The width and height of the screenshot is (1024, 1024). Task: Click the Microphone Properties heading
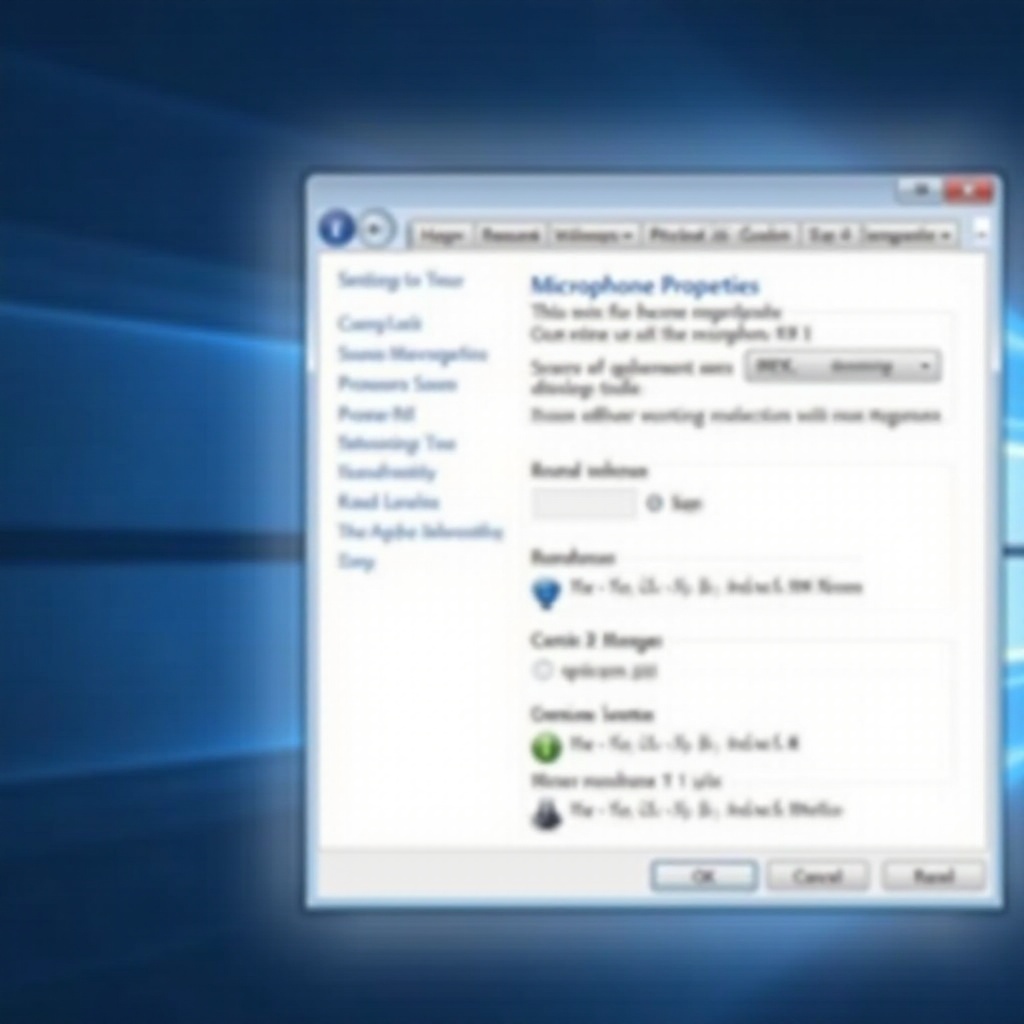click(x=645, y=285)
